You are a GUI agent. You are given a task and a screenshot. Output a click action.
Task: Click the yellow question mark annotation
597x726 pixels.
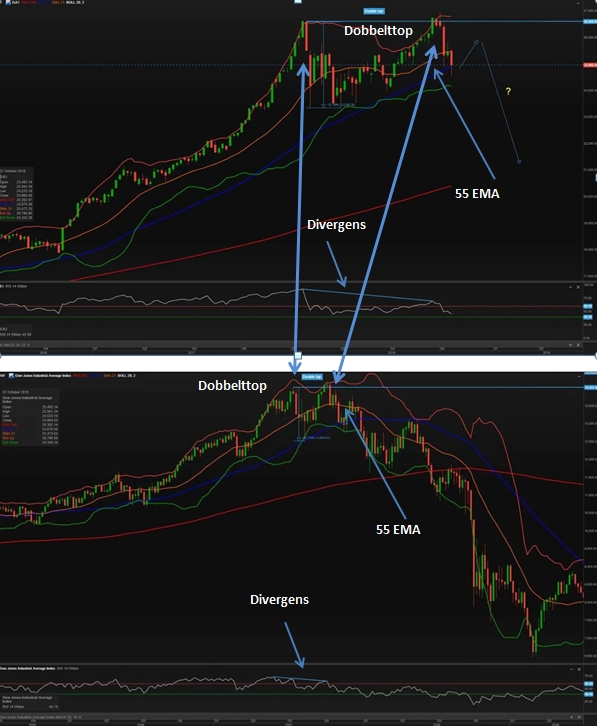[x=508, y=91]
